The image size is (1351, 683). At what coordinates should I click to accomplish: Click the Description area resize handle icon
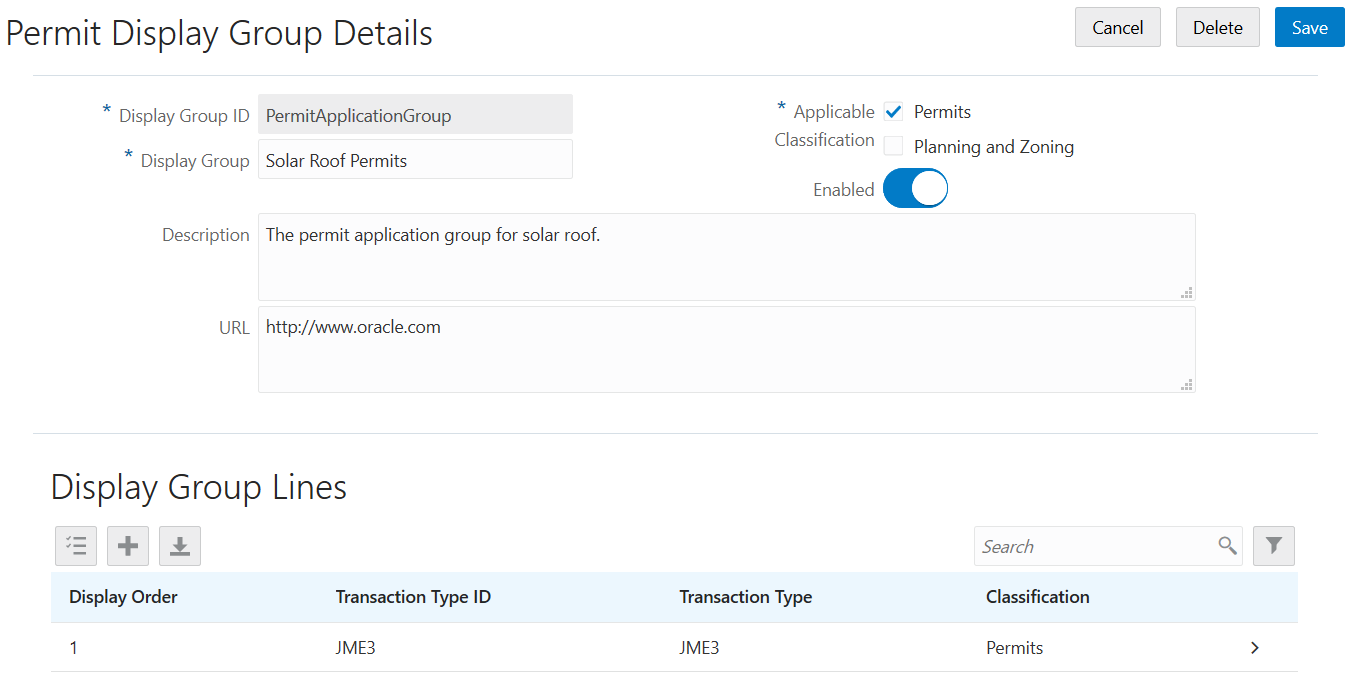(1187, 292)
